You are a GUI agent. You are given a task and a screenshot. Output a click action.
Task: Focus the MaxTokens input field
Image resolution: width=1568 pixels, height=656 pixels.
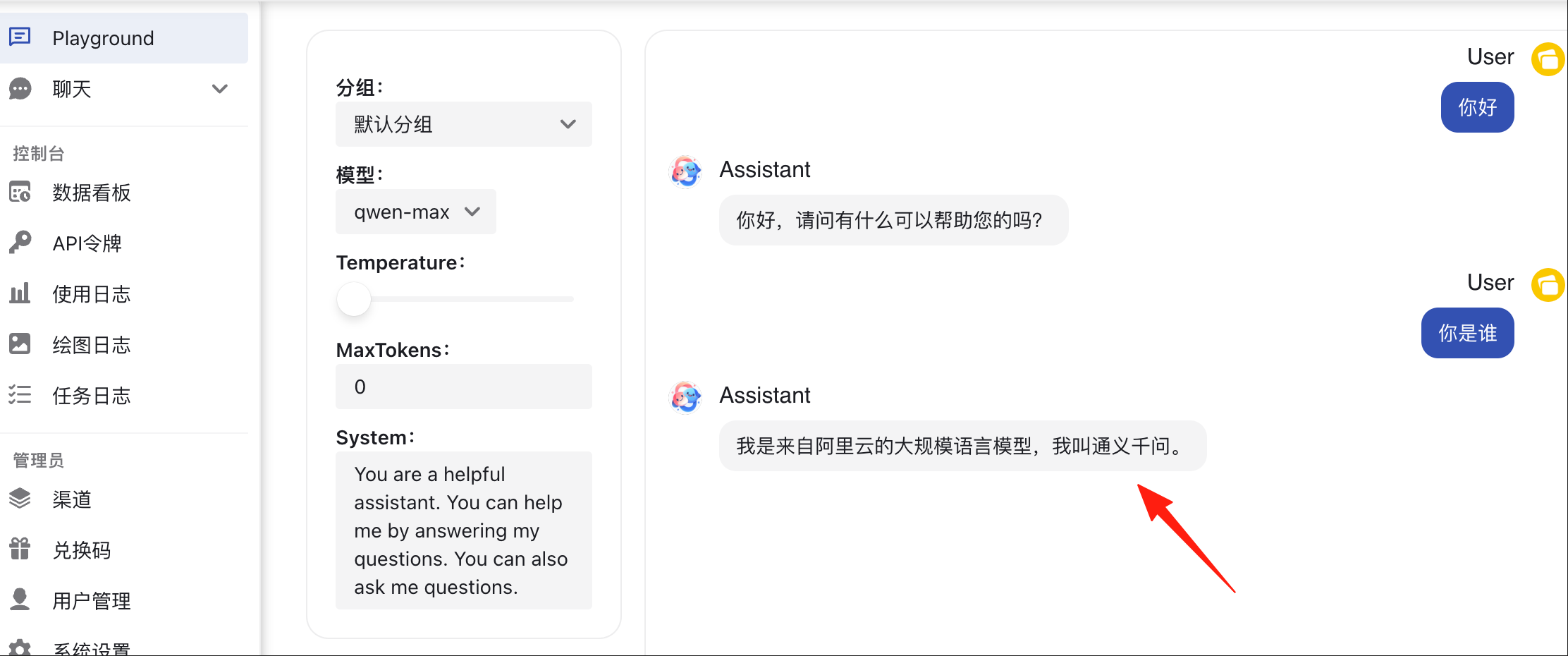464,387
